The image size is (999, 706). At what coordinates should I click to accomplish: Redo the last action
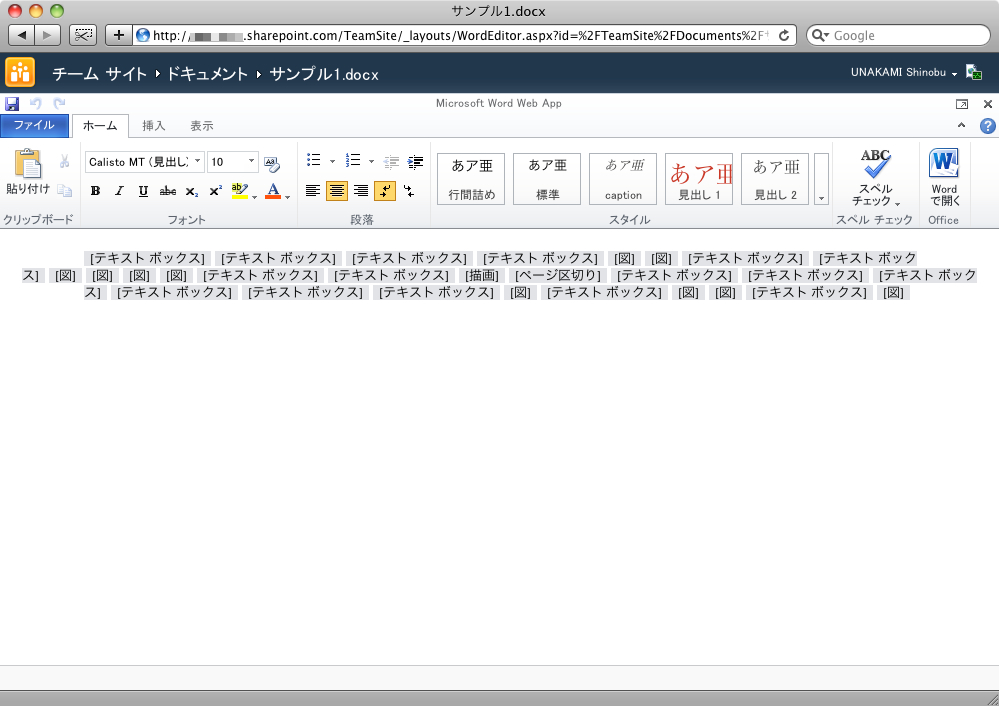click(x=59, y=103)
